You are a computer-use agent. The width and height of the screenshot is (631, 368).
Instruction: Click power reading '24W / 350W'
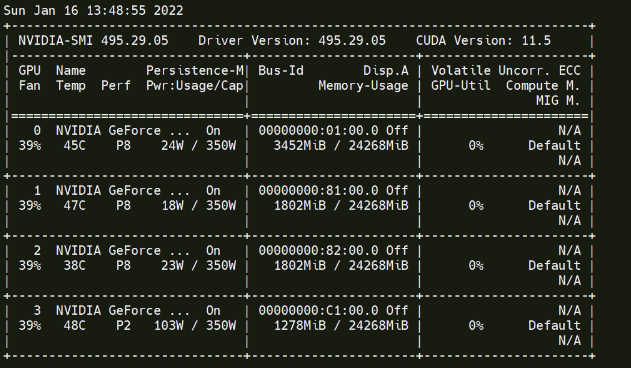pos(198,146)
